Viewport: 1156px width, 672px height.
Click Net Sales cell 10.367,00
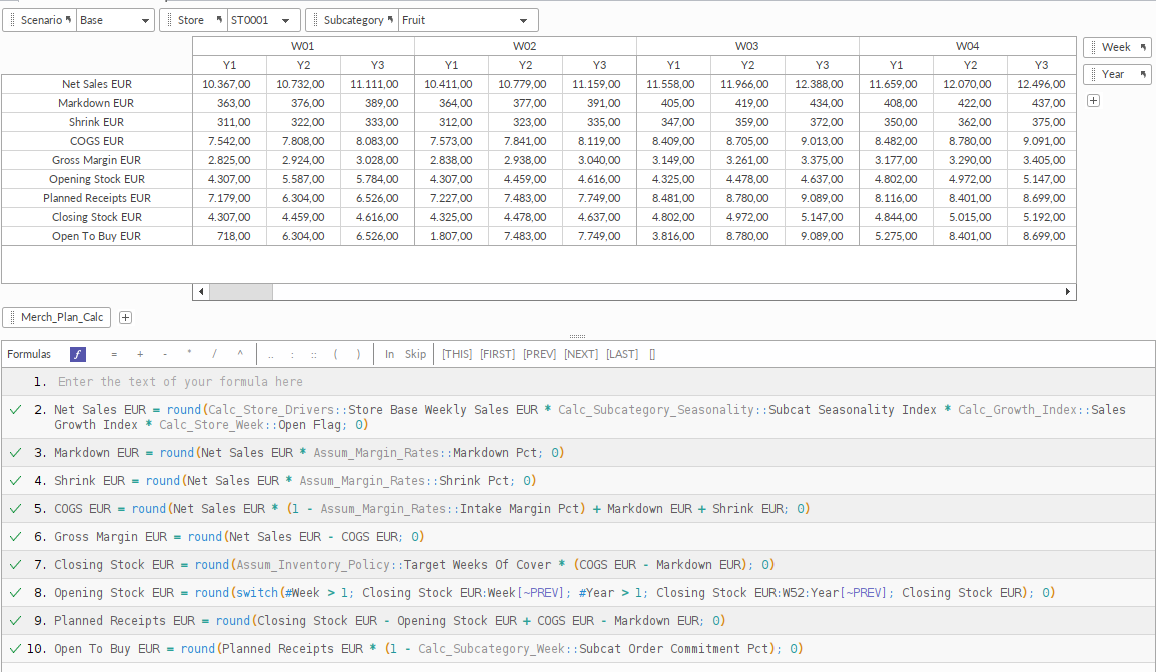229,84
